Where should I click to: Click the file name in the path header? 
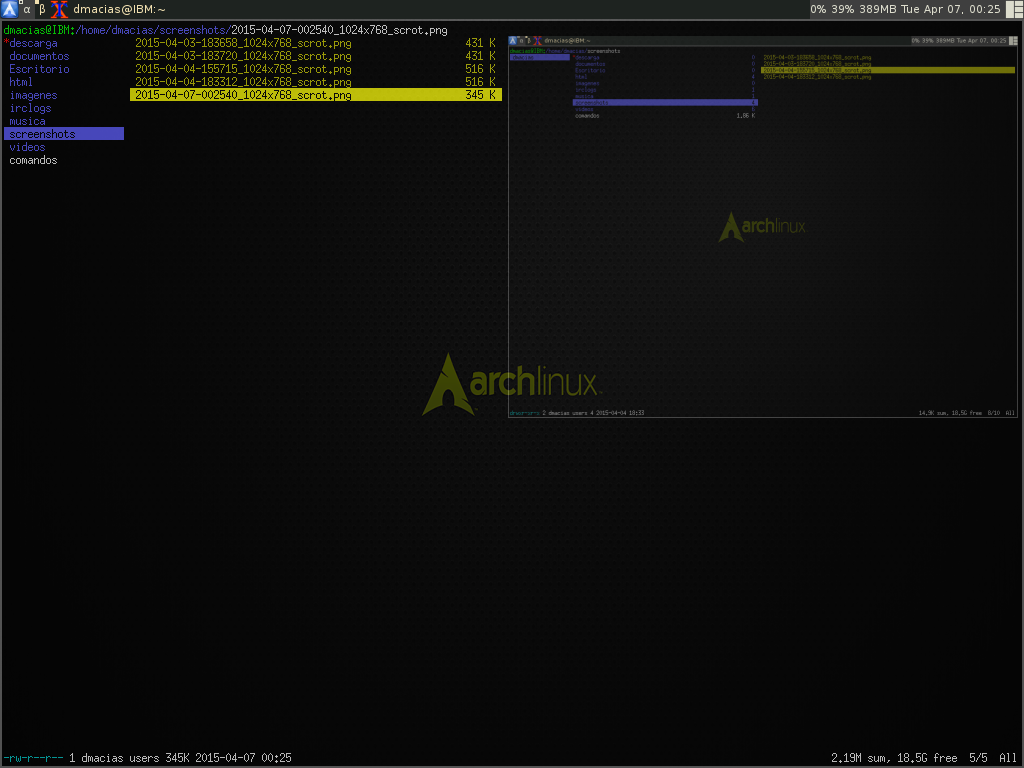tap(340, 30)
